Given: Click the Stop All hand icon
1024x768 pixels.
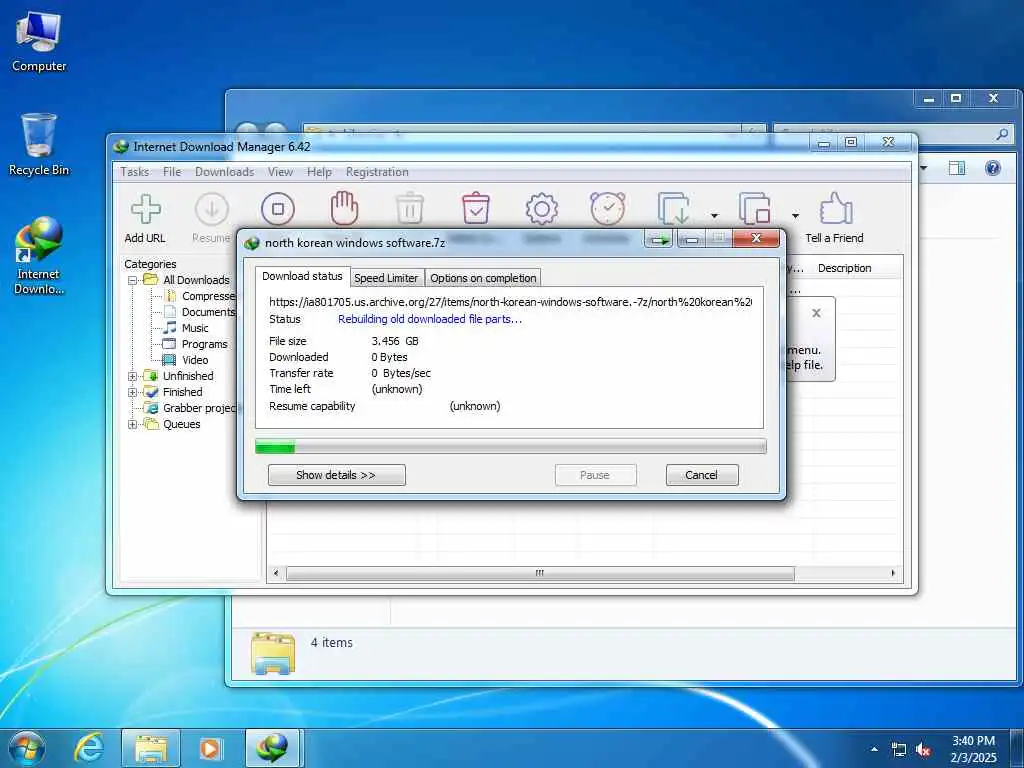Looking at the screenshot, I should 344,208.
